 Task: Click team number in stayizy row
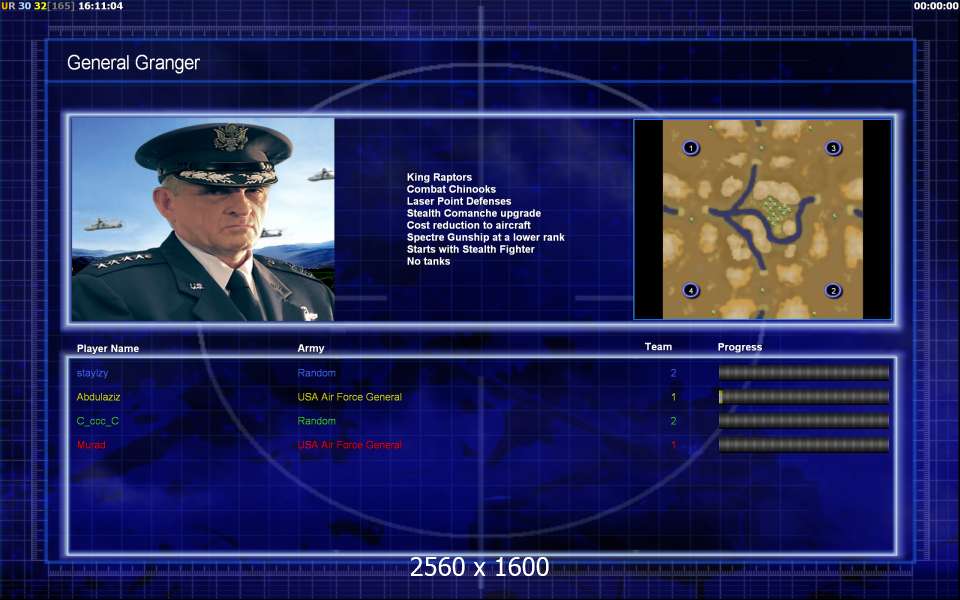(x=673, y=373)
